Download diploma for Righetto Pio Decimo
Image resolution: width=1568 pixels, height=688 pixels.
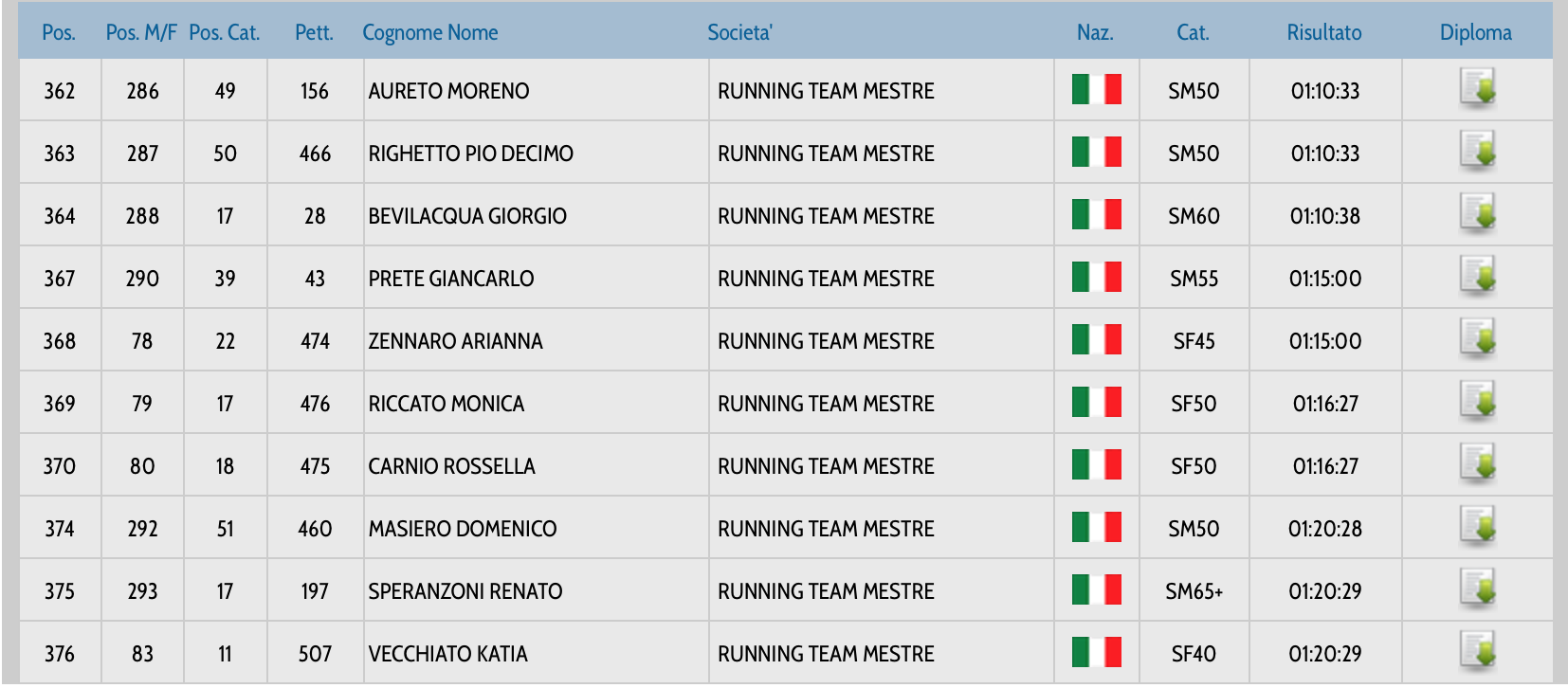(1477, 151)
